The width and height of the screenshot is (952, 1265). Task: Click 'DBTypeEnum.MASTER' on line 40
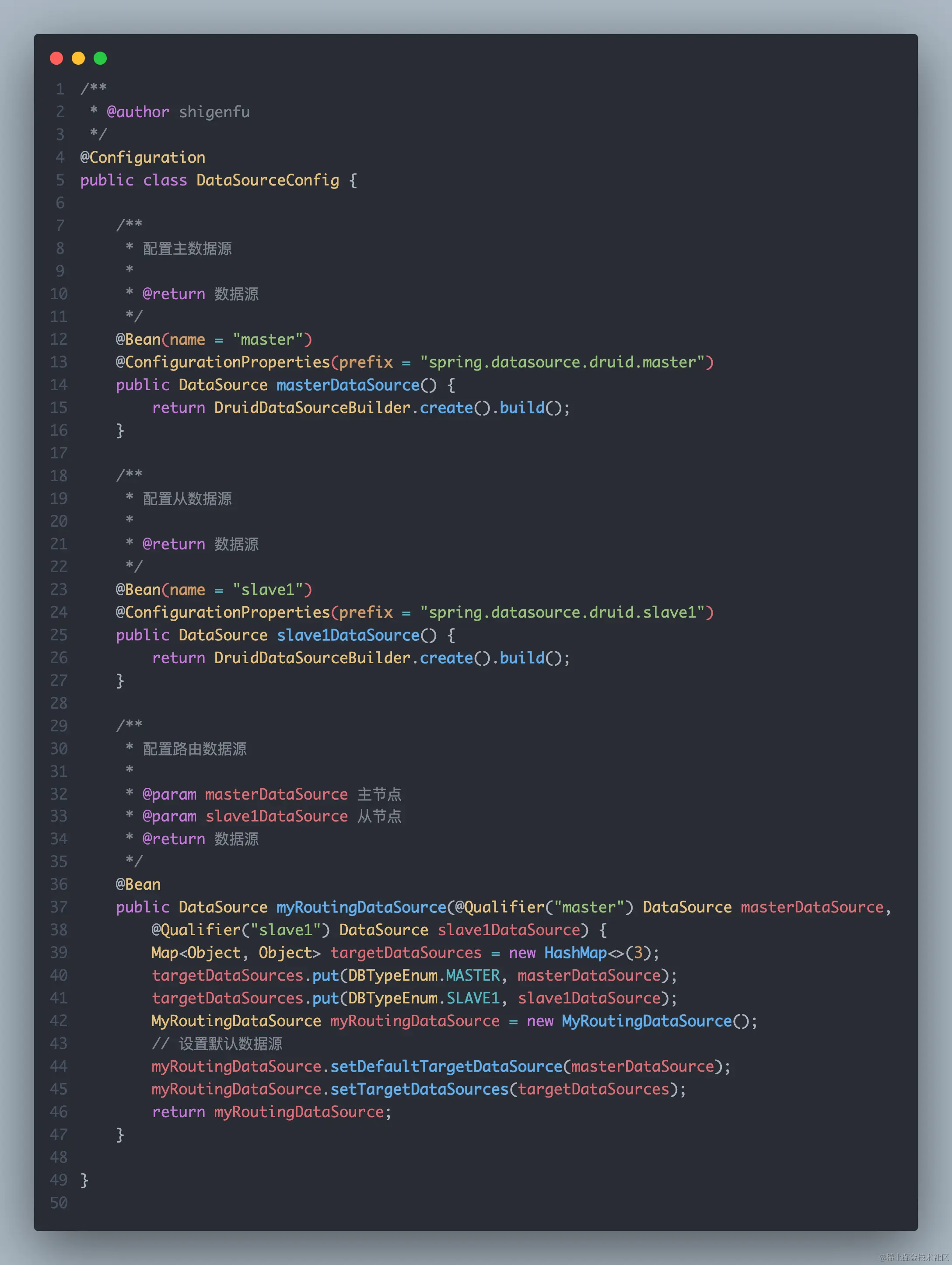click(x=424, y=975)
